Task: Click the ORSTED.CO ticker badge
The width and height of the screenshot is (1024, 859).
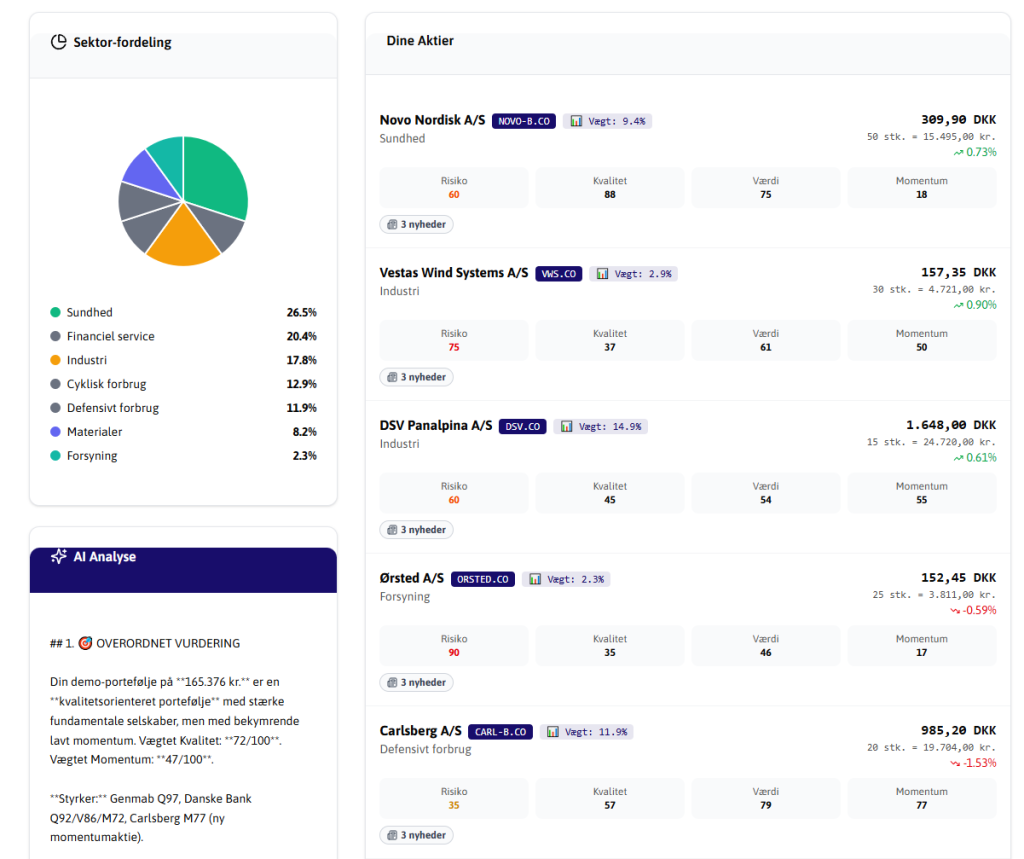Action: 483,579
